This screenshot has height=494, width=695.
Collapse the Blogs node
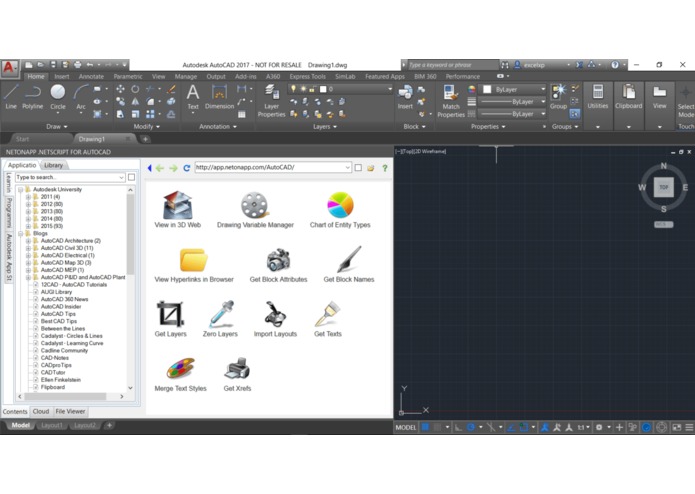[20, 233]
